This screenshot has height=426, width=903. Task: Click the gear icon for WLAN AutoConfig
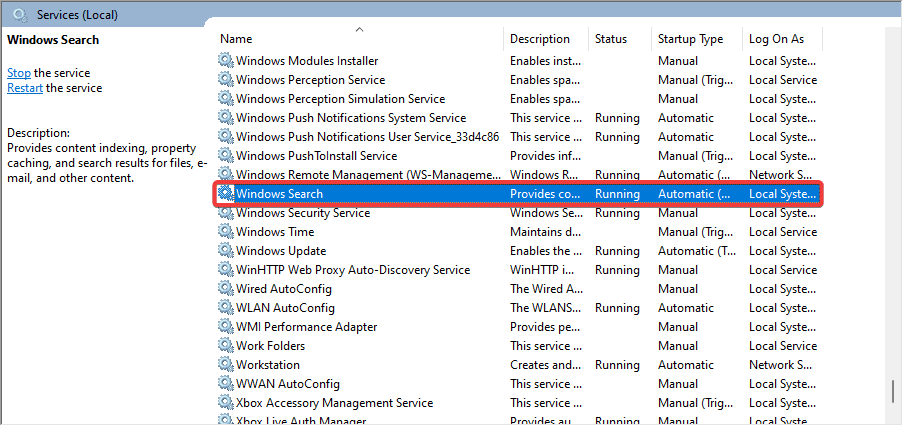coord(225,307)
